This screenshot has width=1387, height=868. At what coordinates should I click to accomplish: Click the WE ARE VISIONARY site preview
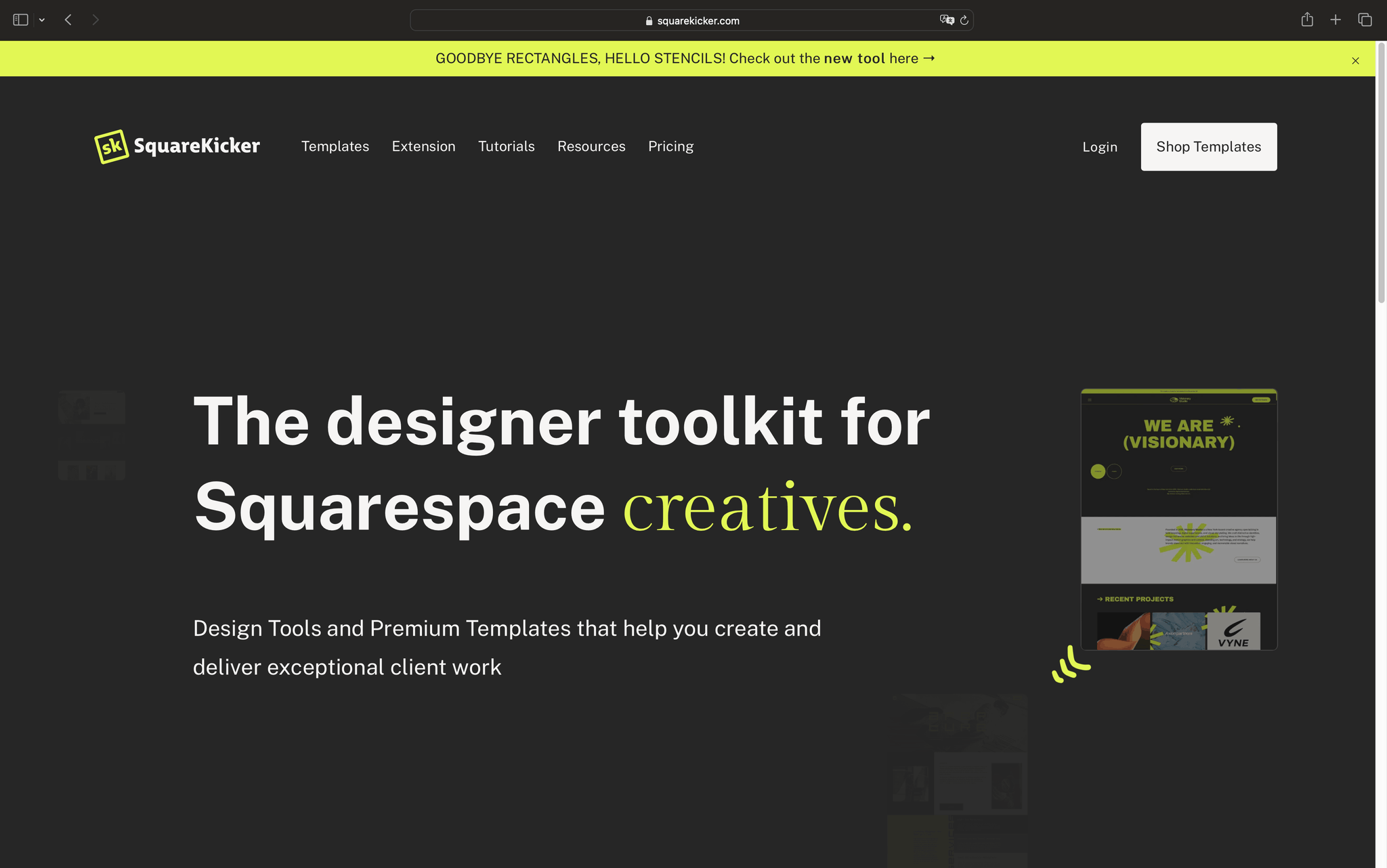coord(1178,519)
